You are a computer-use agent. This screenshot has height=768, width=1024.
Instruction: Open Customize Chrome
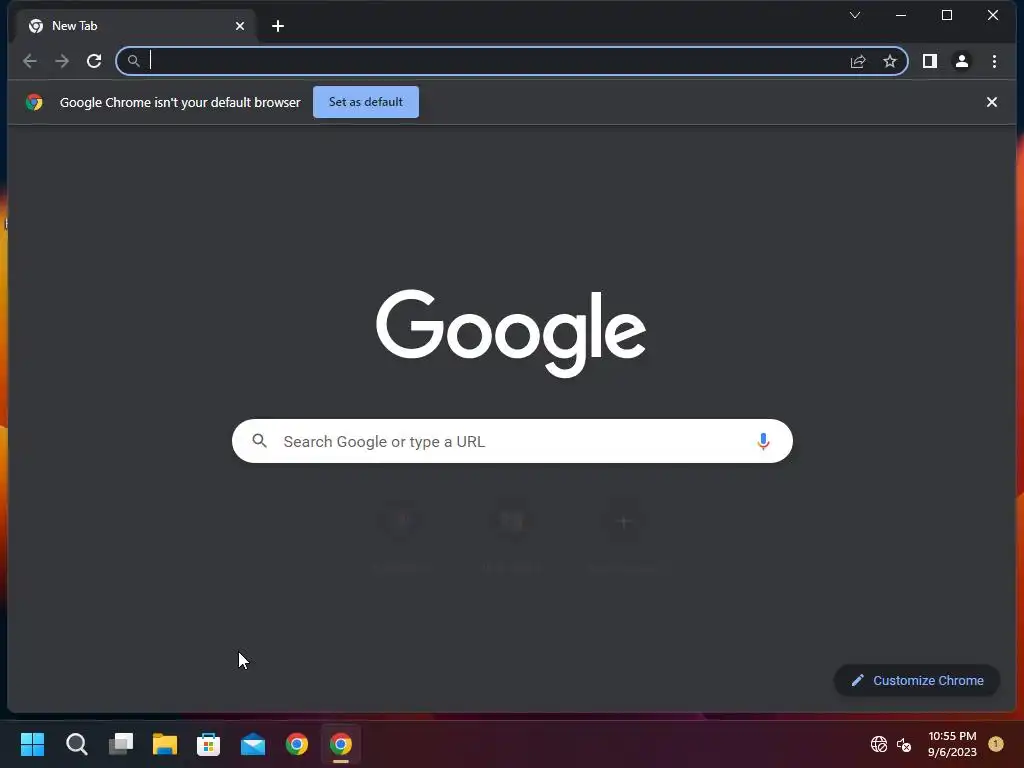917,680
